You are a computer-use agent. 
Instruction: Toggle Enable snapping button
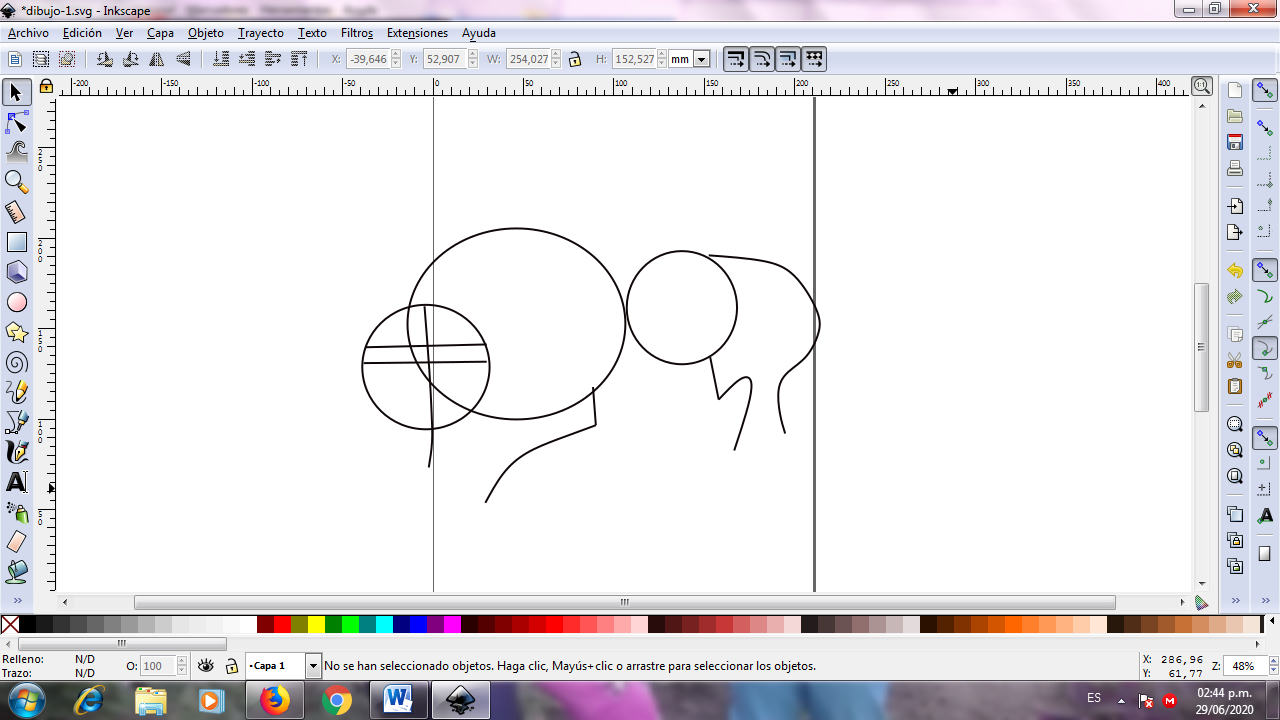1265,91
